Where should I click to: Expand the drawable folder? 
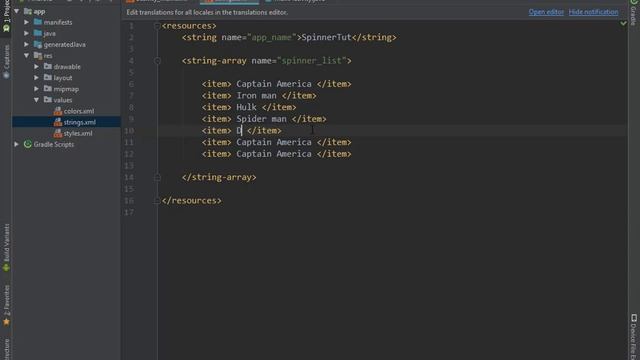pyautogui.click(x=37, y=66)
